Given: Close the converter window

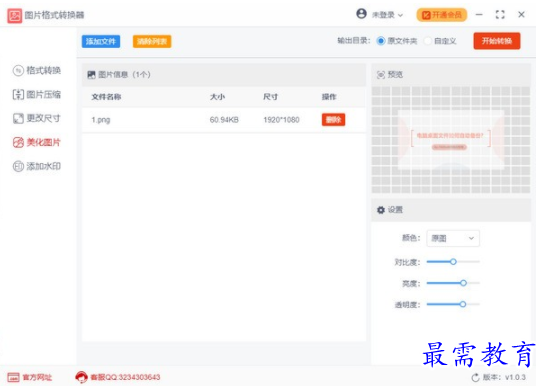Looking at the screenshot, I should tap(521, 15).
